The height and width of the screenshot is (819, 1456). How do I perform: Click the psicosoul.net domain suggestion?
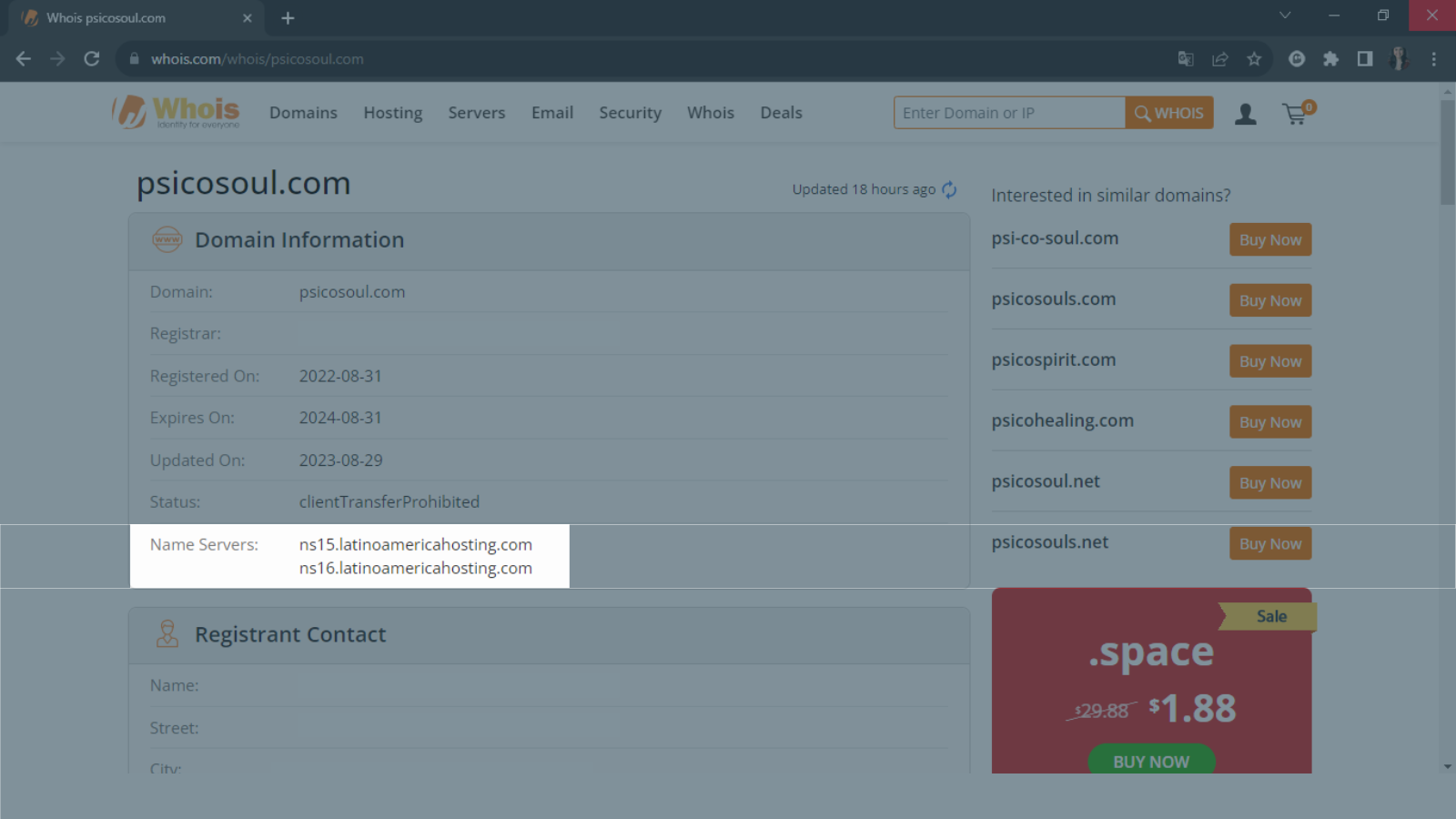tap(1046, 481)
